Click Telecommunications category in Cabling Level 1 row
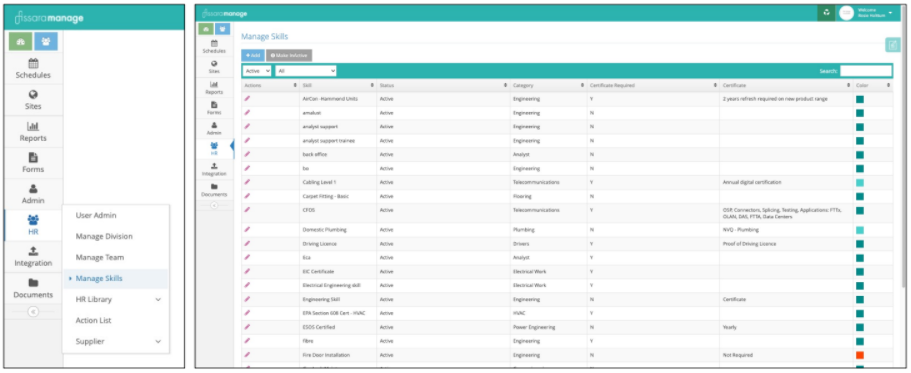 coord(536,182)
